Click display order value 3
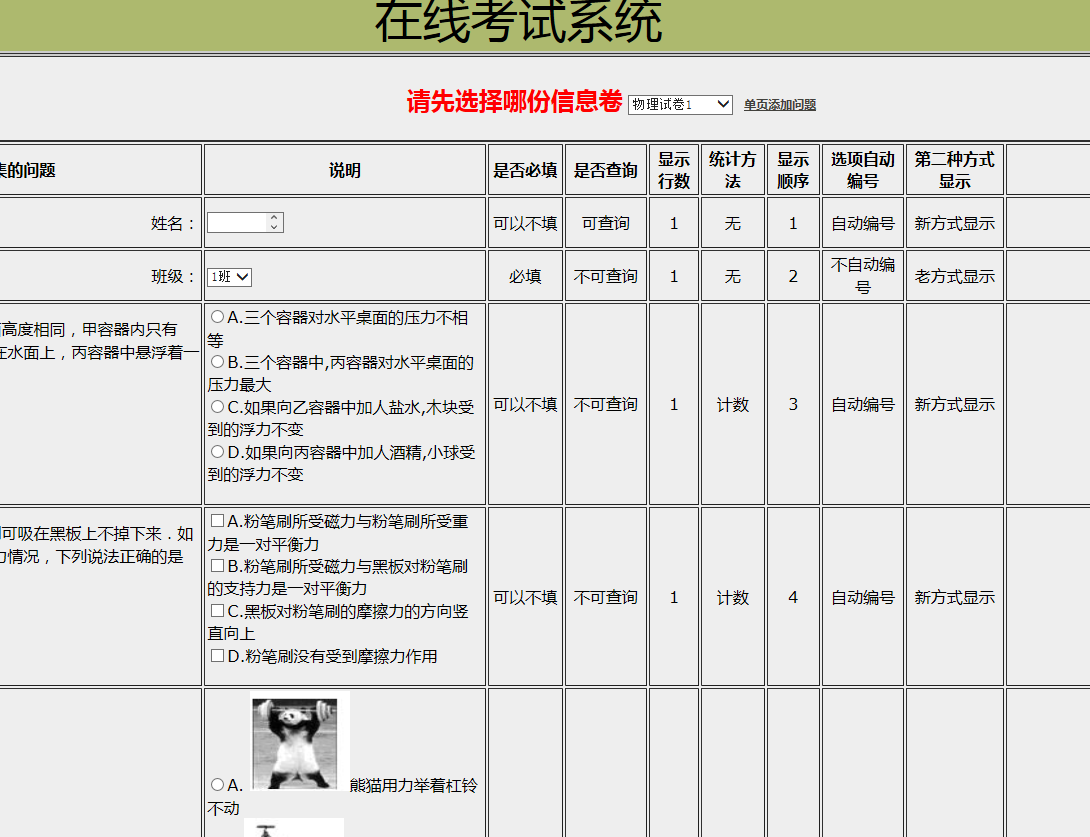This screenshot has width=1090, height=837. pyautogui.click(x=793, y=405)
